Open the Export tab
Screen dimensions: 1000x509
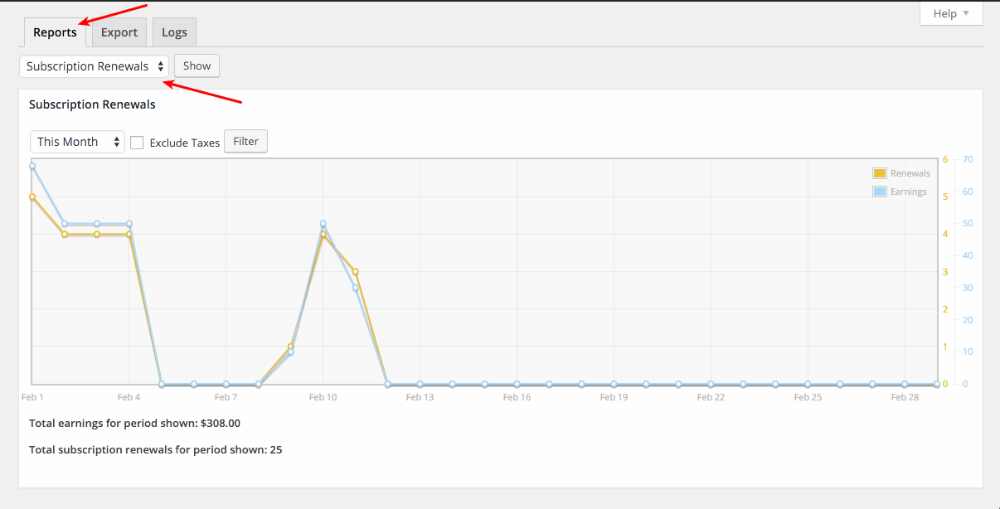[x=119, y=32]
